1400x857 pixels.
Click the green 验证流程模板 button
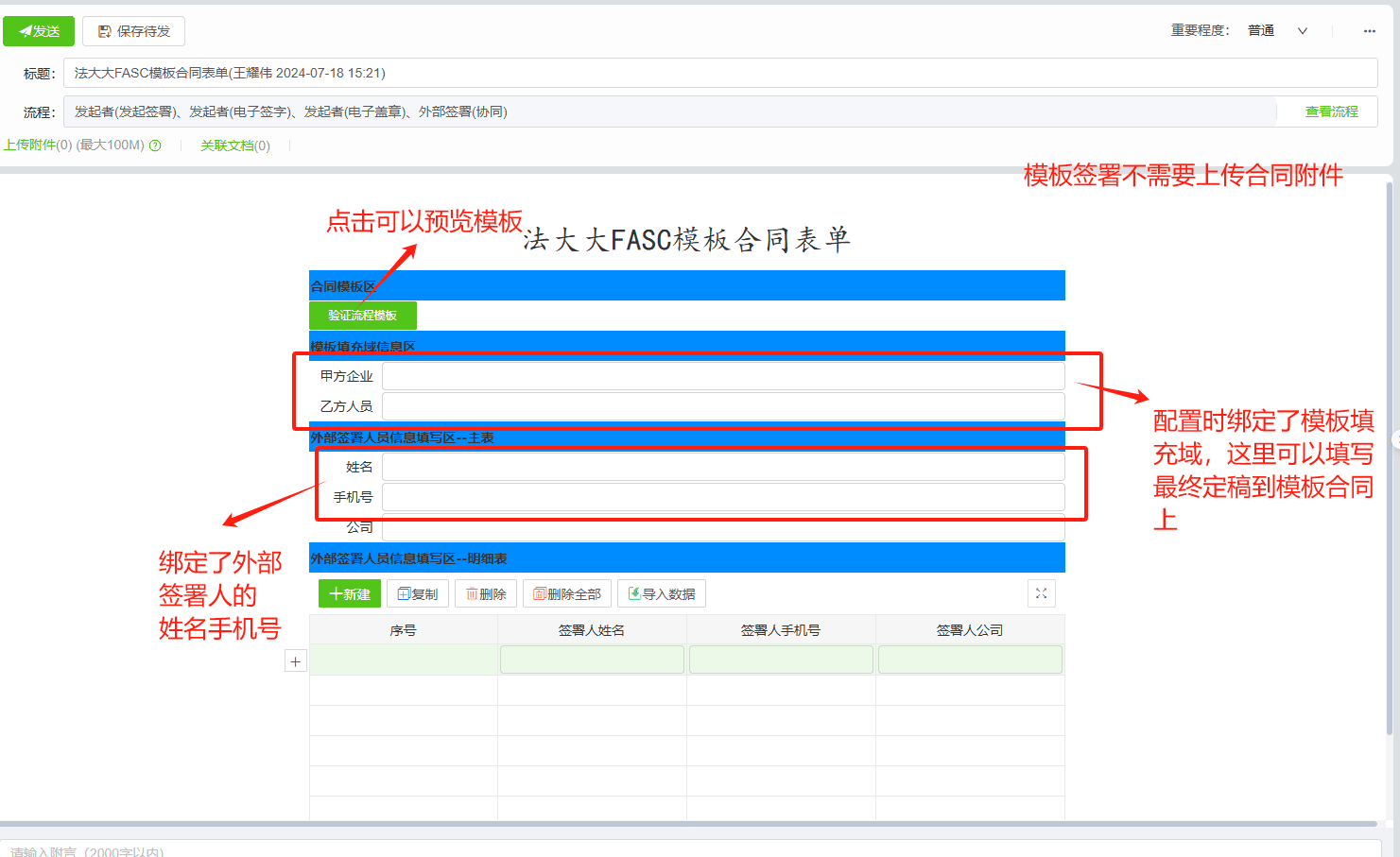tap(363, 316)
